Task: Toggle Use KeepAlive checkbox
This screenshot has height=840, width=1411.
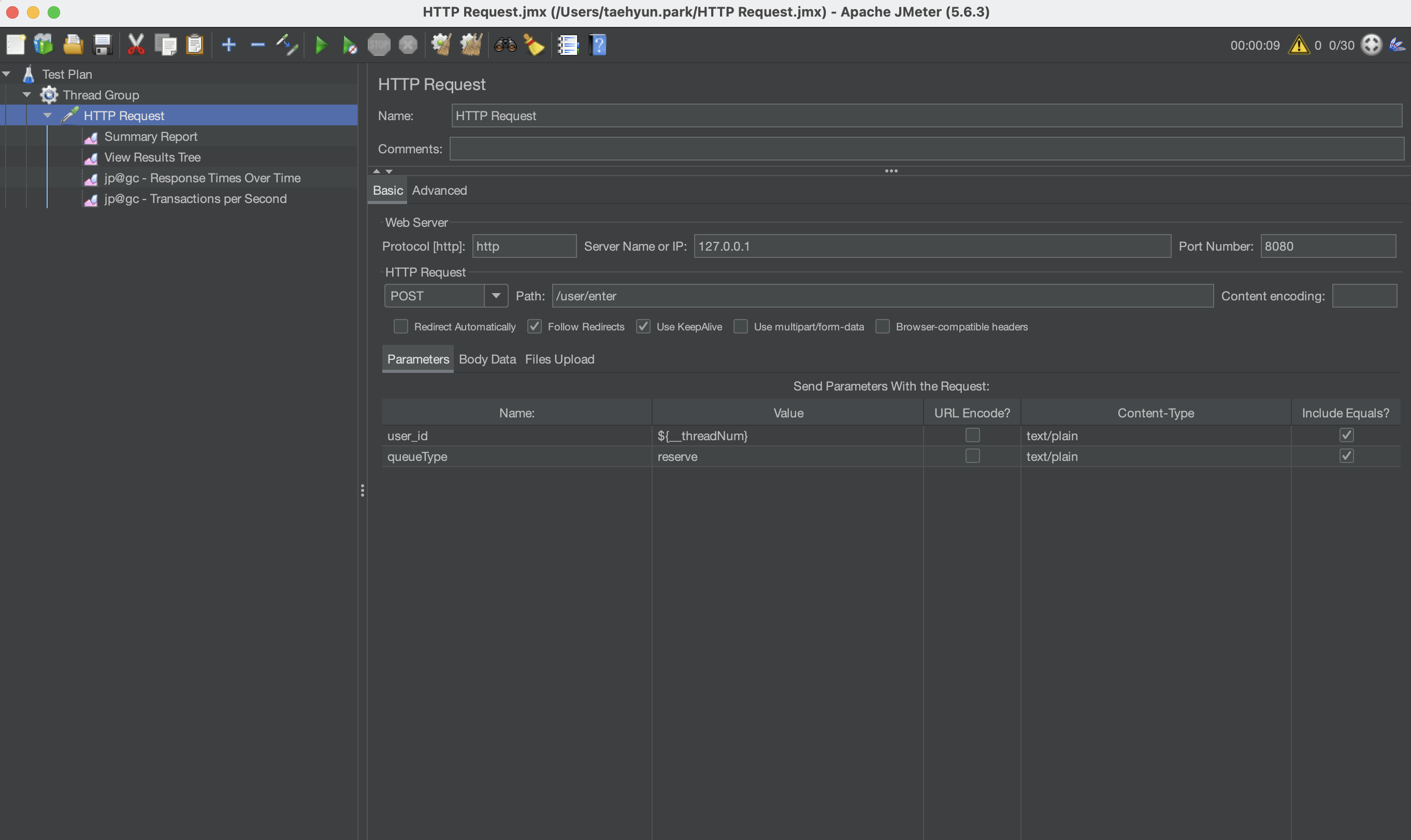Action: [x=643, y=327]
